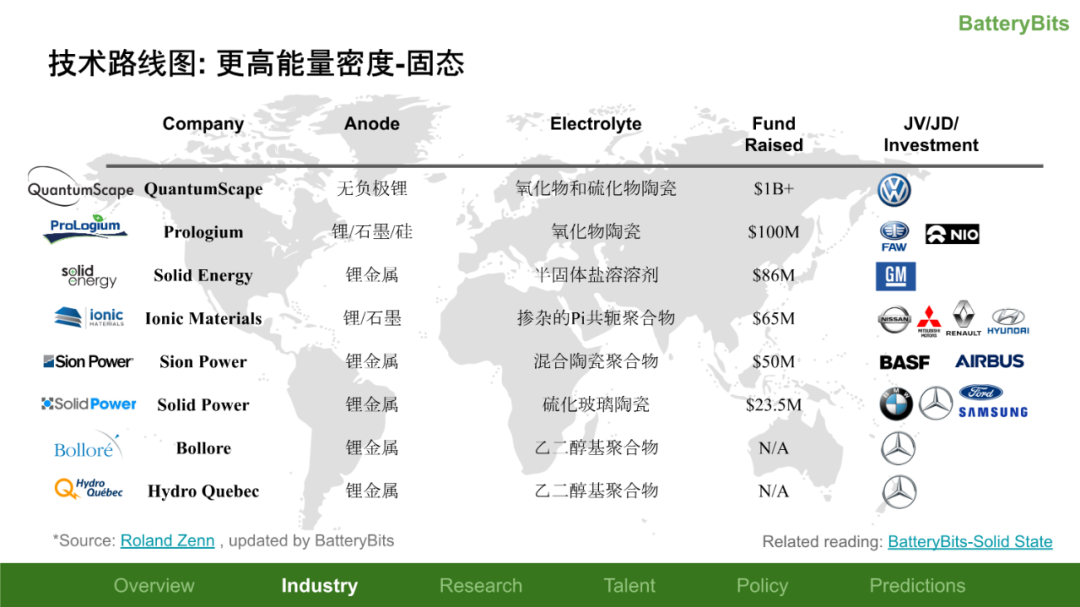Click the Nissan logo
Viewport: 1080px width, 607px height.
pos(894,320)
